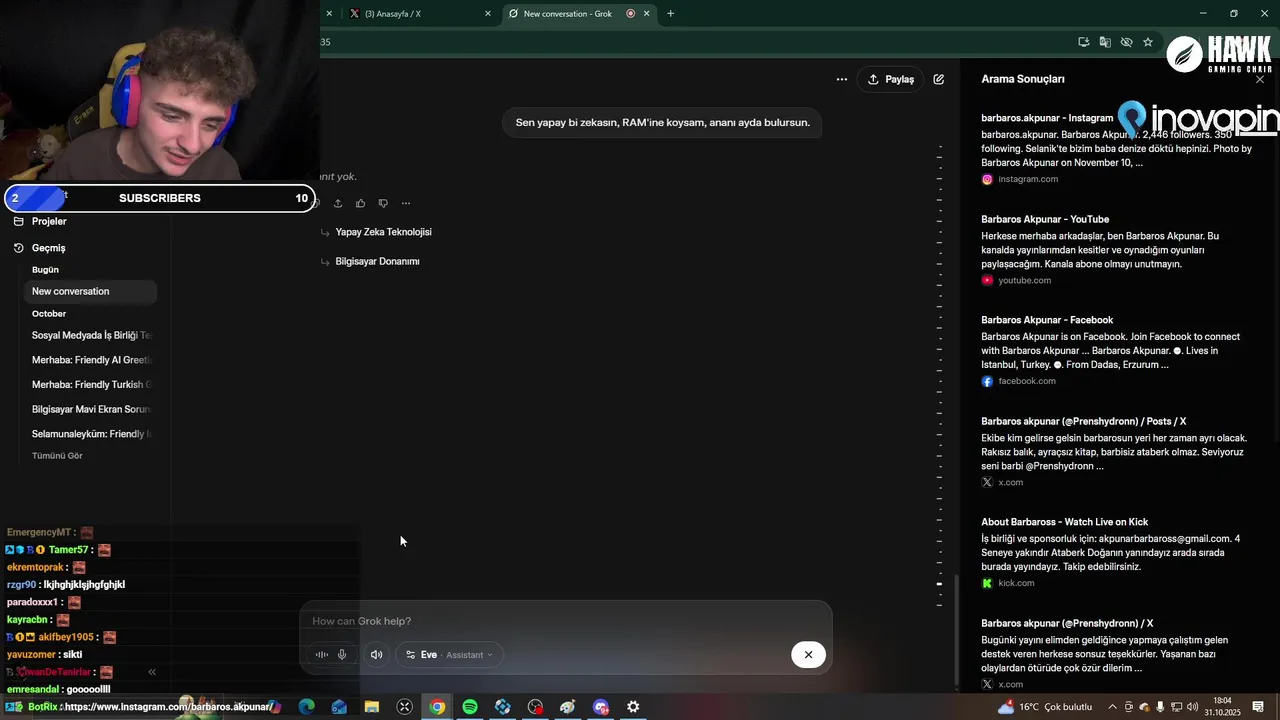
Task: Open the New conversation history item
Action: tap(90, 291)
